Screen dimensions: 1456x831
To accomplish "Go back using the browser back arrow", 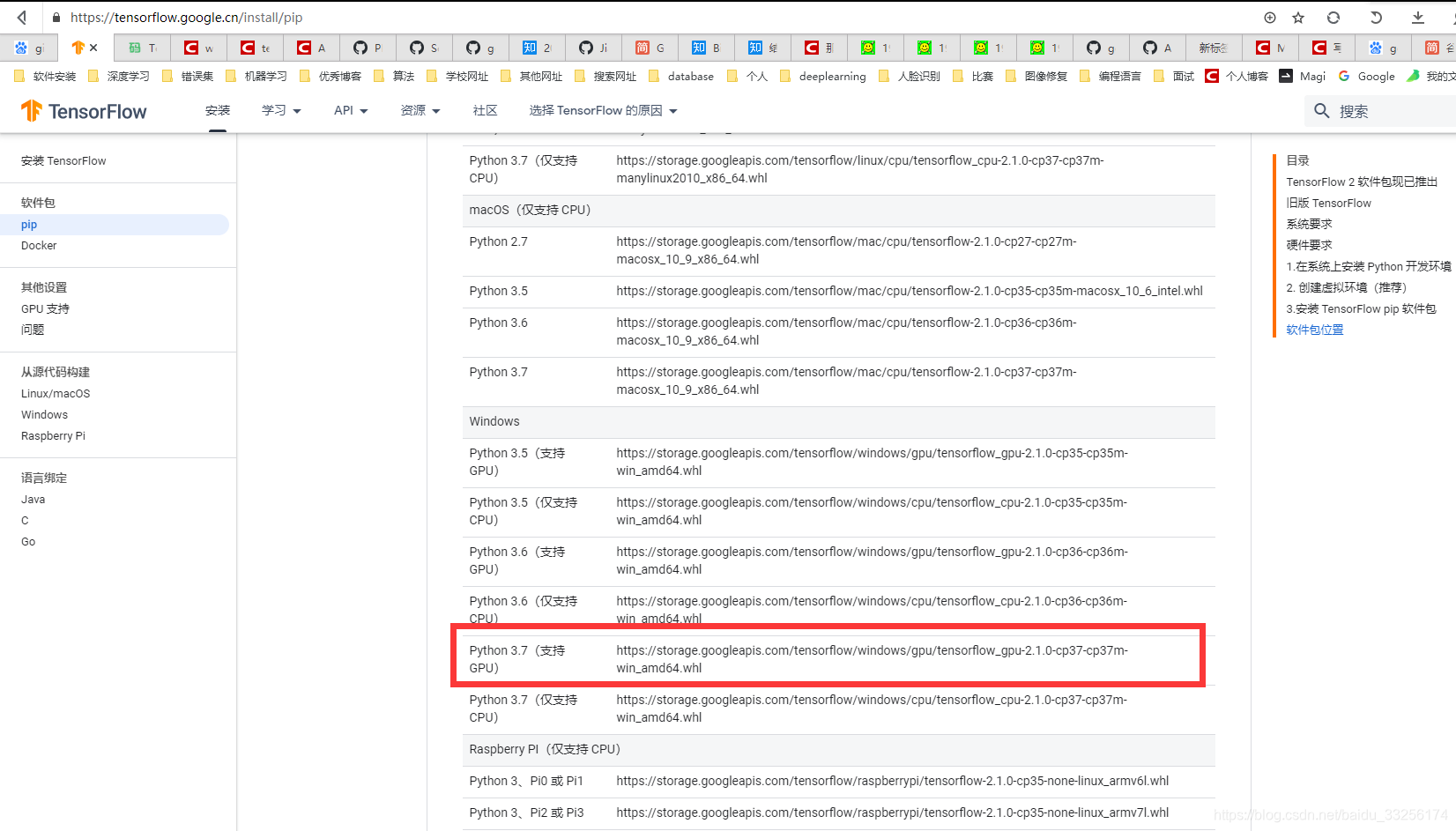I will (22, 18).
